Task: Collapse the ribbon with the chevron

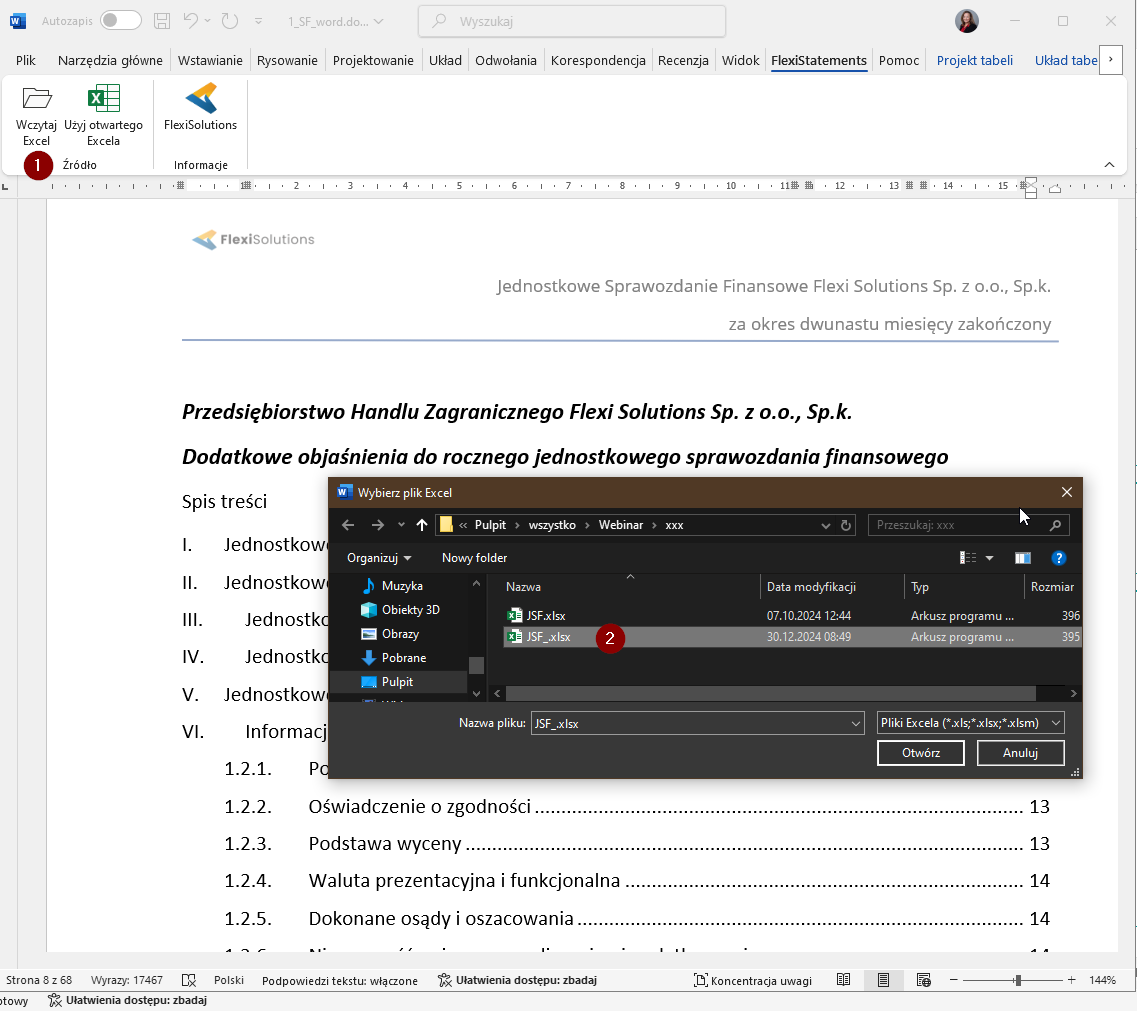Action: tap(1109, 164)
